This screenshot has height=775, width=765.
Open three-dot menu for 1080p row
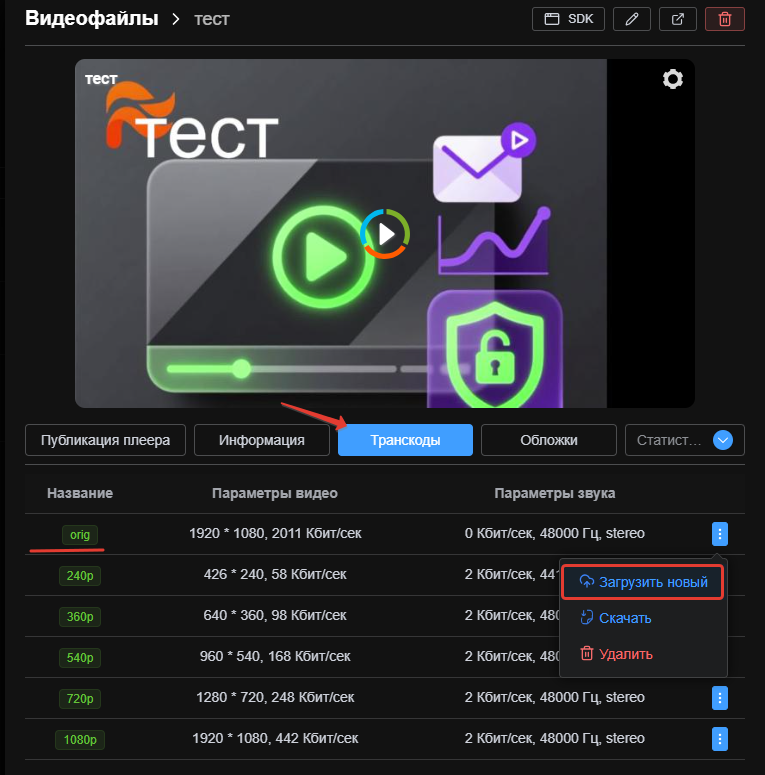pos(720,739)
